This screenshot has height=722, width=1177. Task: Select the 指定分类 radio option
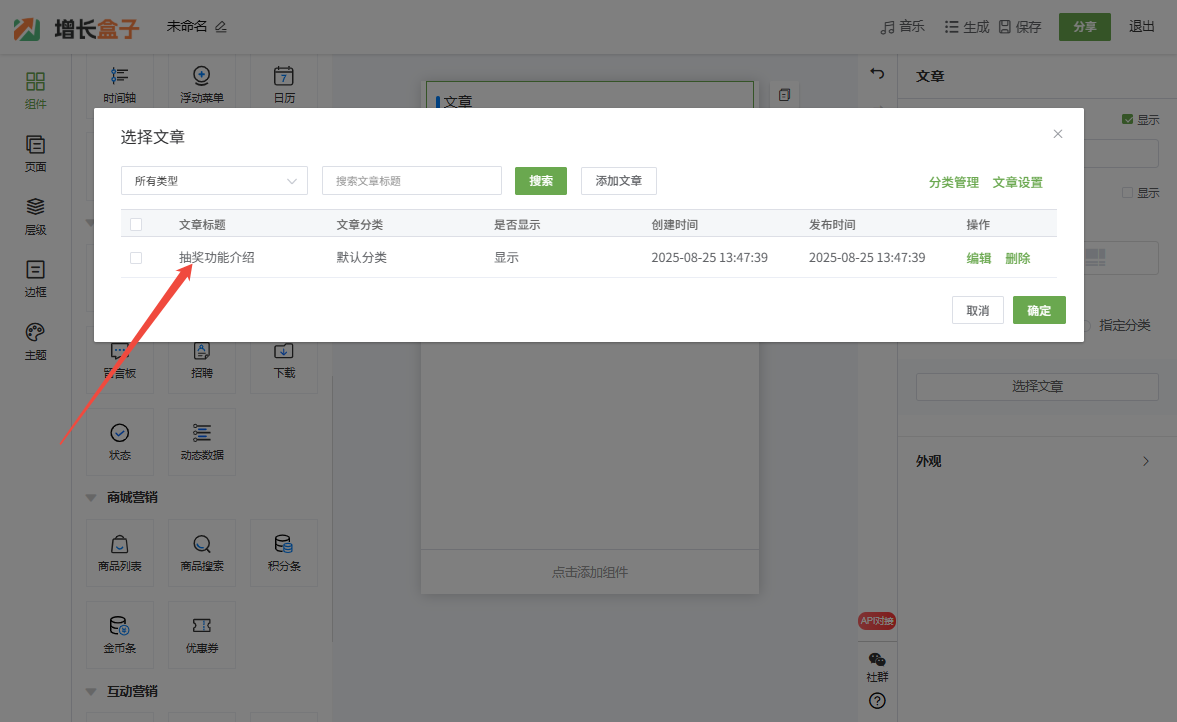[1088, 325]
